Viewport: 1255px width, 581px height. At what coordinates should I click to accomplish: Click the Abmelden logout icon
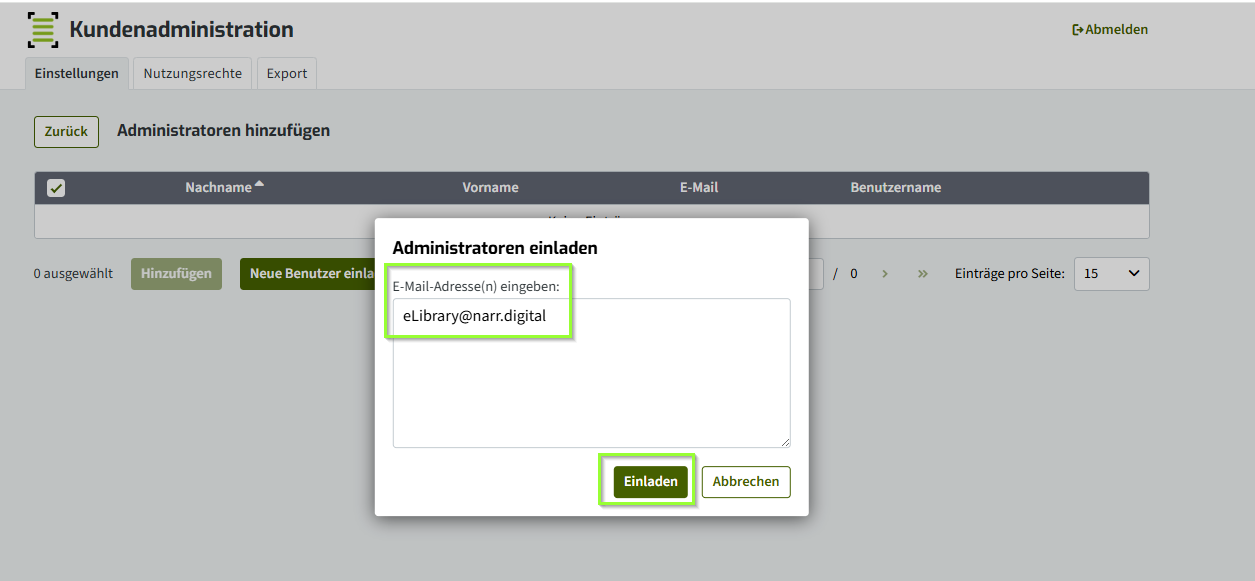[x=1078, y=30]
